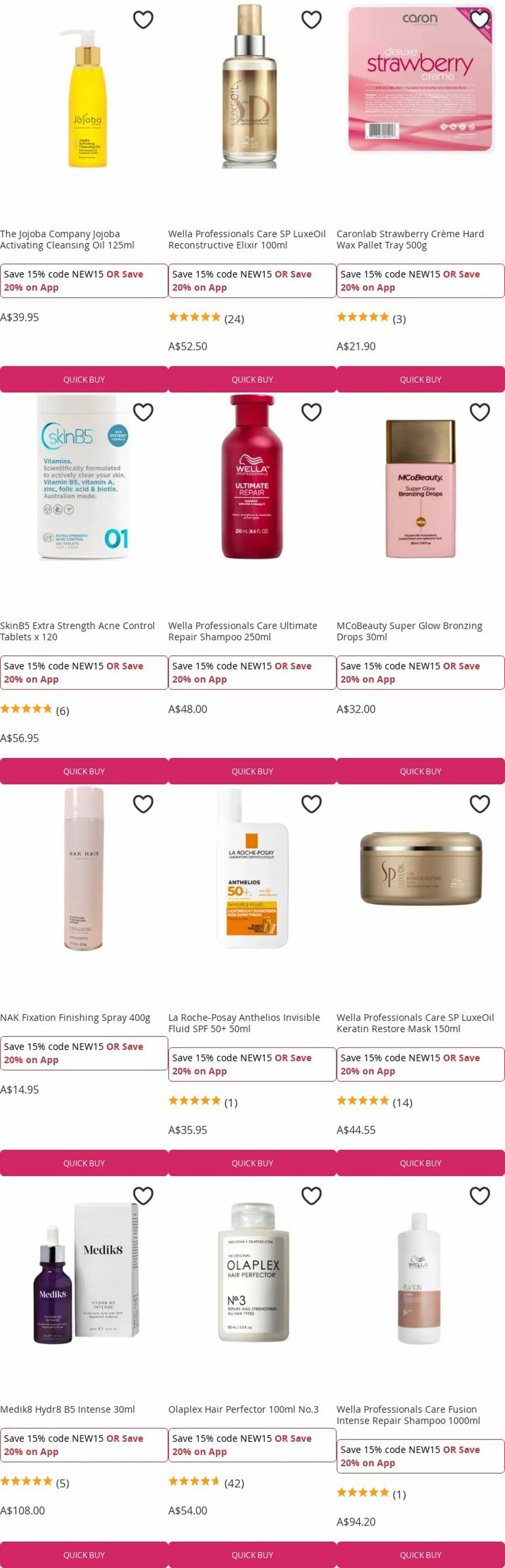
Task: Favorite La Roche-Posay Anthelios sunscreen
Action: [312, 804]
